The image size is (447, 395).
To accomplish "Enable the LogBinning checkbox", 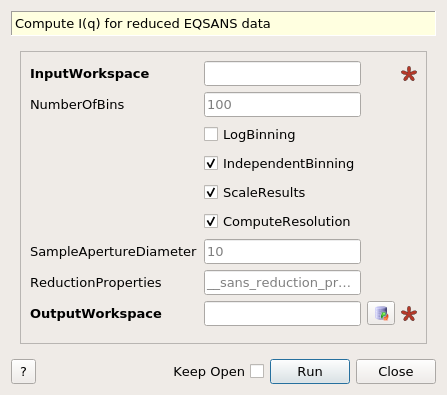I will pyautogui.click(x=211, y=134).
